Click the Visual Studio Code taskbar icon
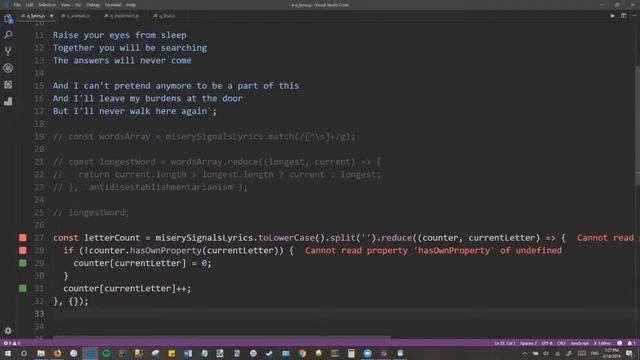The width and height of the screenshot is (640, 360). coord(90,353)
